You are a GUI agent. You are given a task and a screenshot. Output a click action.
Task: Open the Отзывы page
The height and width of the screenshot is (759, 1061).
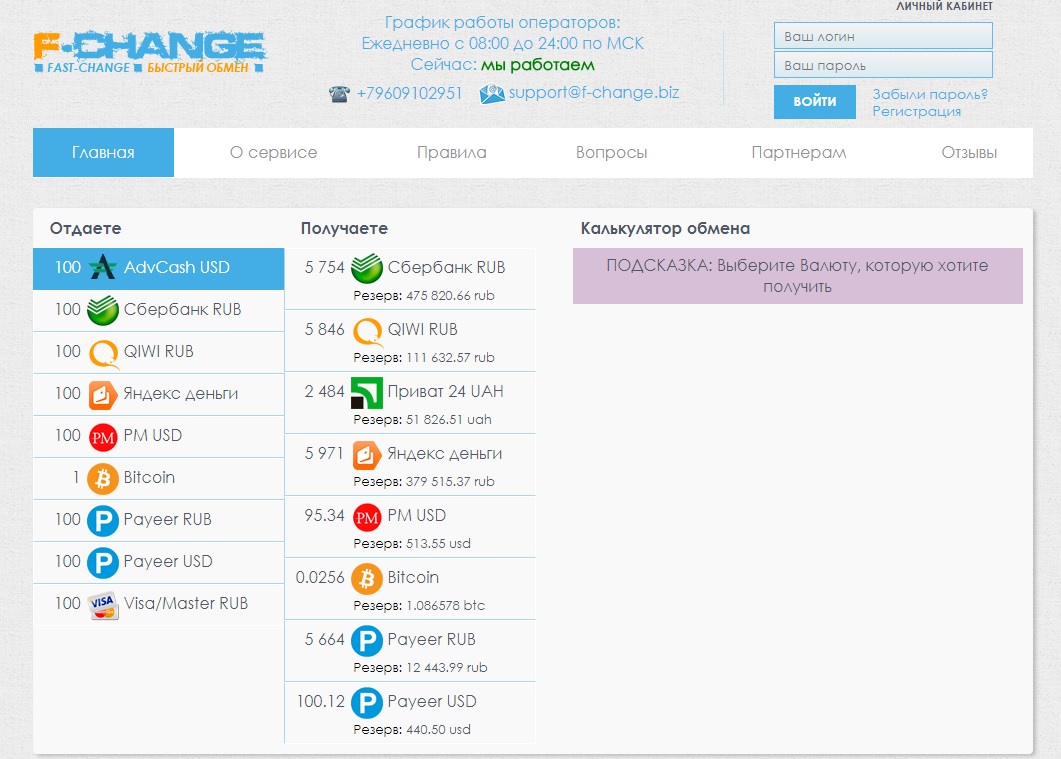coord(969,152)
